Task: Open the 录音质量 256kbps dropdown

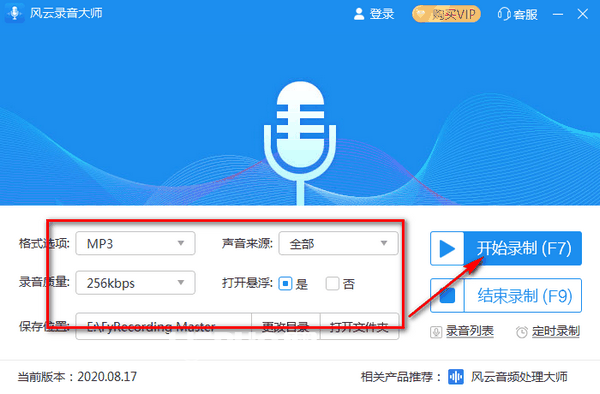Action: coord(135,283)
